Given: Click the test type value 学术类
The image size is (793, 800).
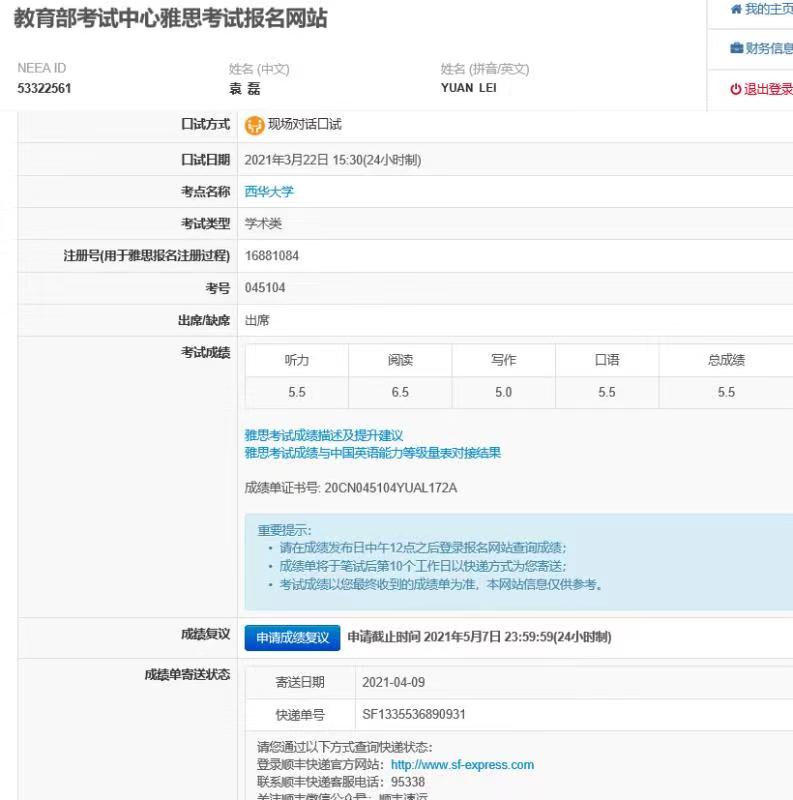Looking at the screenshot, I should click(263, 223).
